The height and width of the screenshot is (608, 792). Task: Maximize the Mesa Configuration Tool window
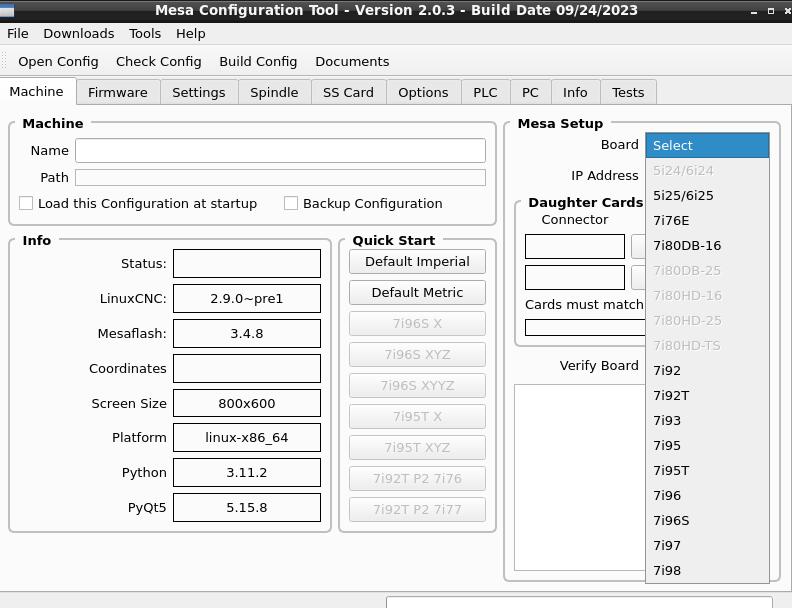771,11
